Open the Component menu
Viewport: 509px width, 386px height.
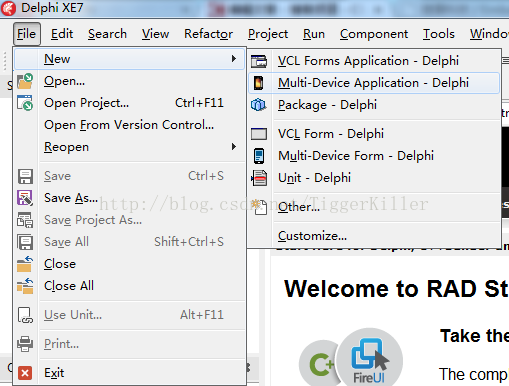[x=374, y=34]
